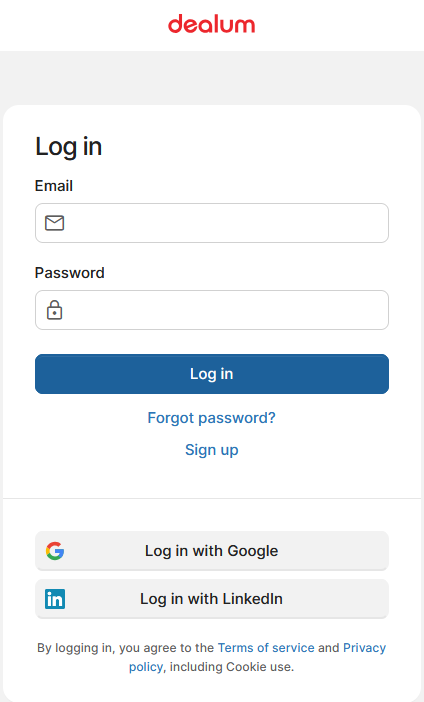Open the Forgot password? link
The height and width of the screenshot is (702, 424).
point(212,418)
